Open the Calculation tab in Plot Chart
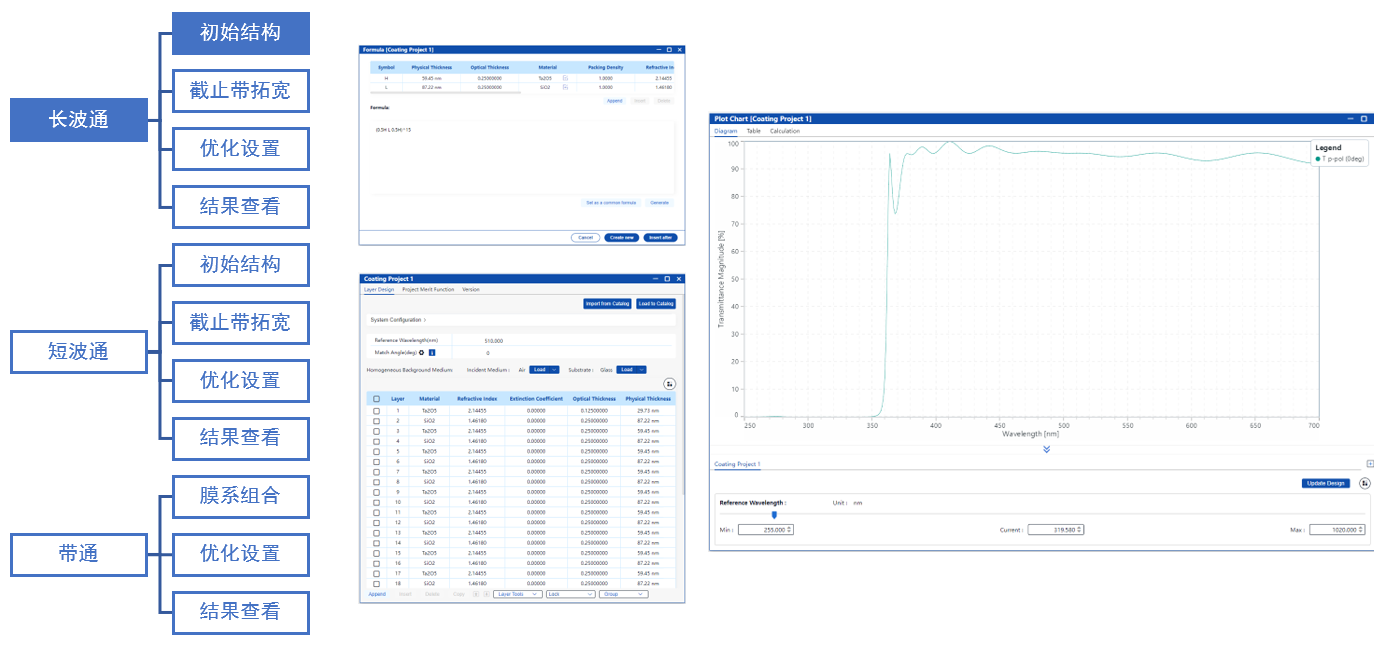Image resolution: width=1384 pixels, height=649 pixels. [784, 131]
